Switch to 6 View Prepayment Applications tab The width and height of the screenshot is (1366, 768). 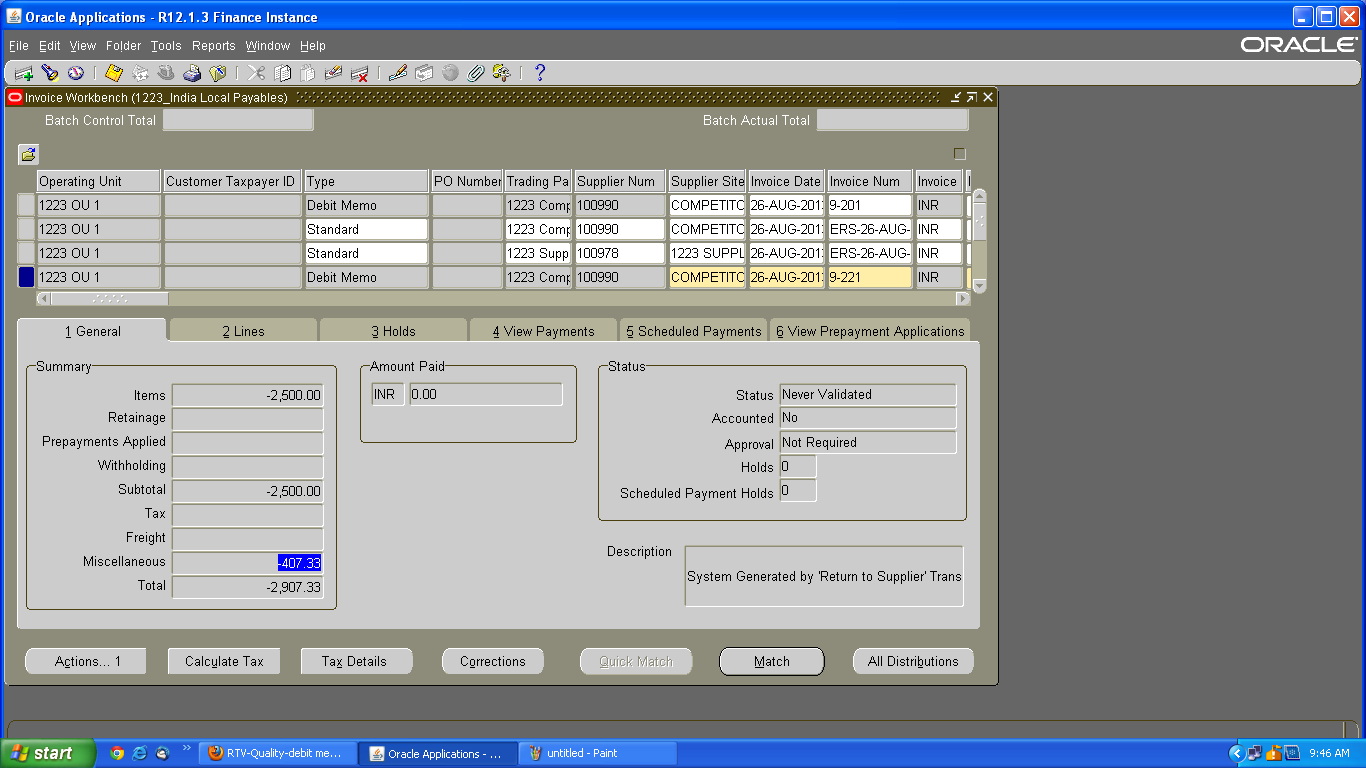870,331
